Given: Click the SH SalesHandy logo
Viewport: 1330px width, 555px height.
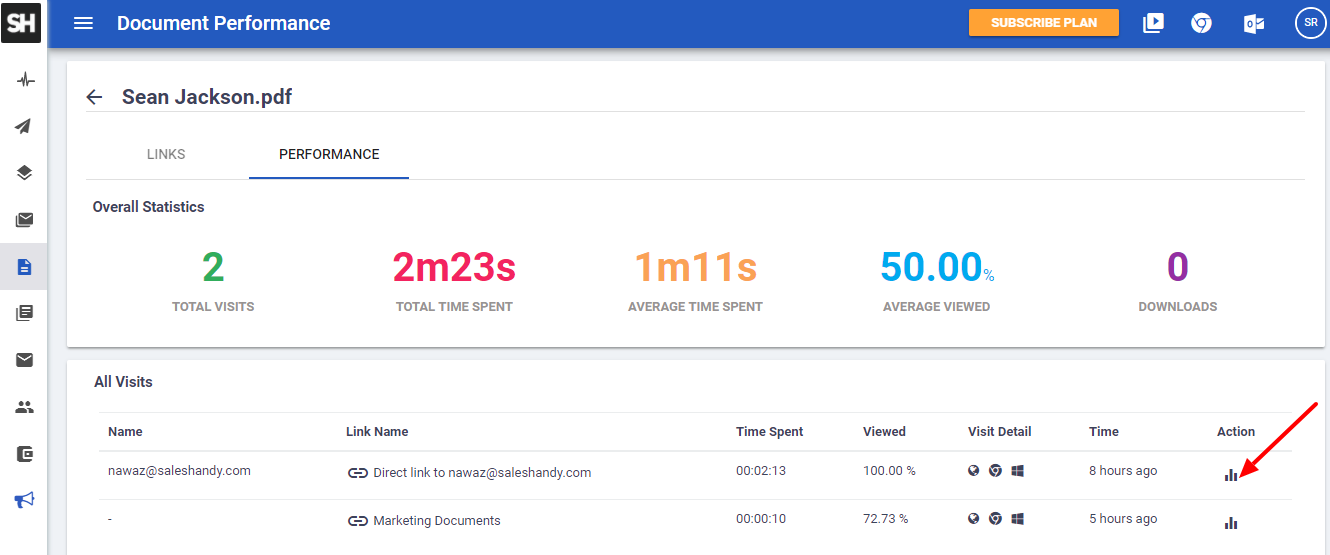Looking at the screenshot, I should 22,22.
